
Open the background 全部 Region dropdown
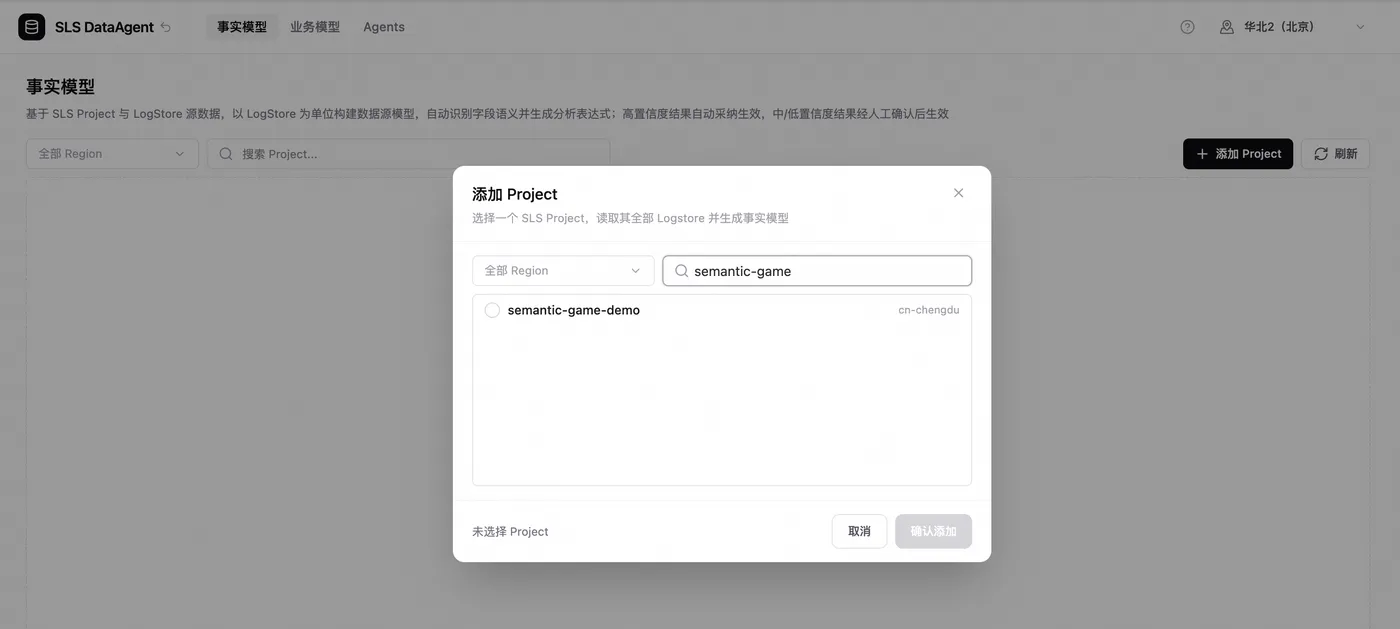coord(112,154)
